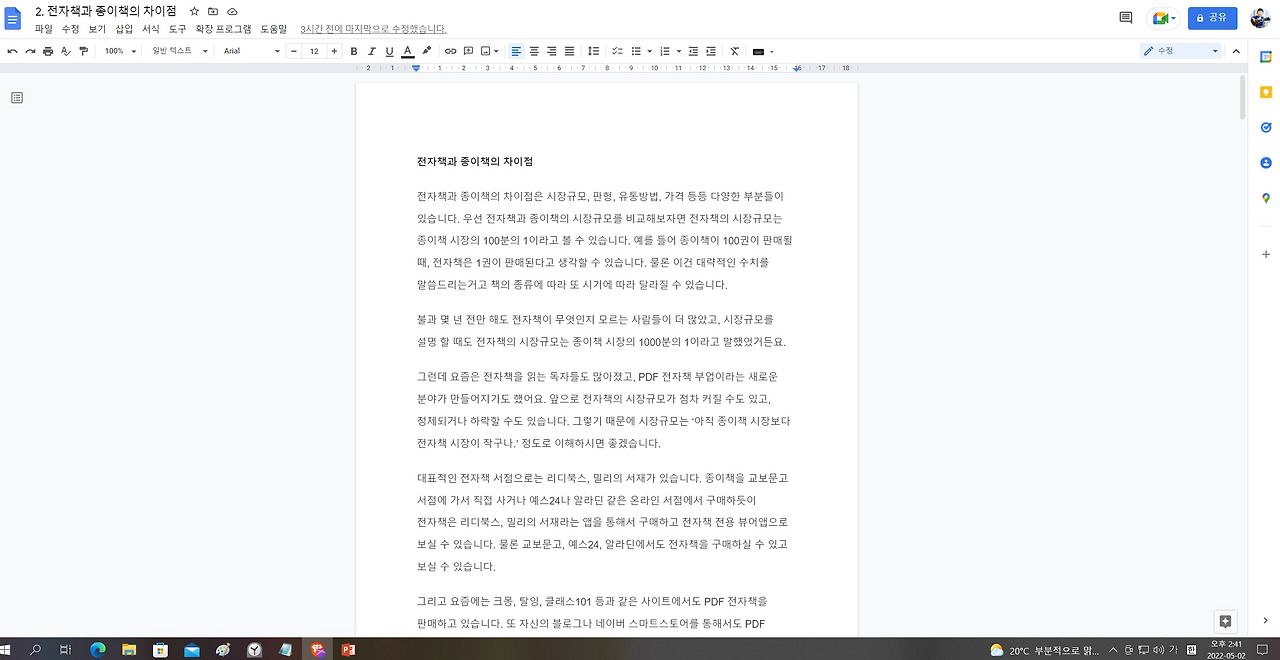Clear formatting with the clear formatting icon

tap(733, 51)
